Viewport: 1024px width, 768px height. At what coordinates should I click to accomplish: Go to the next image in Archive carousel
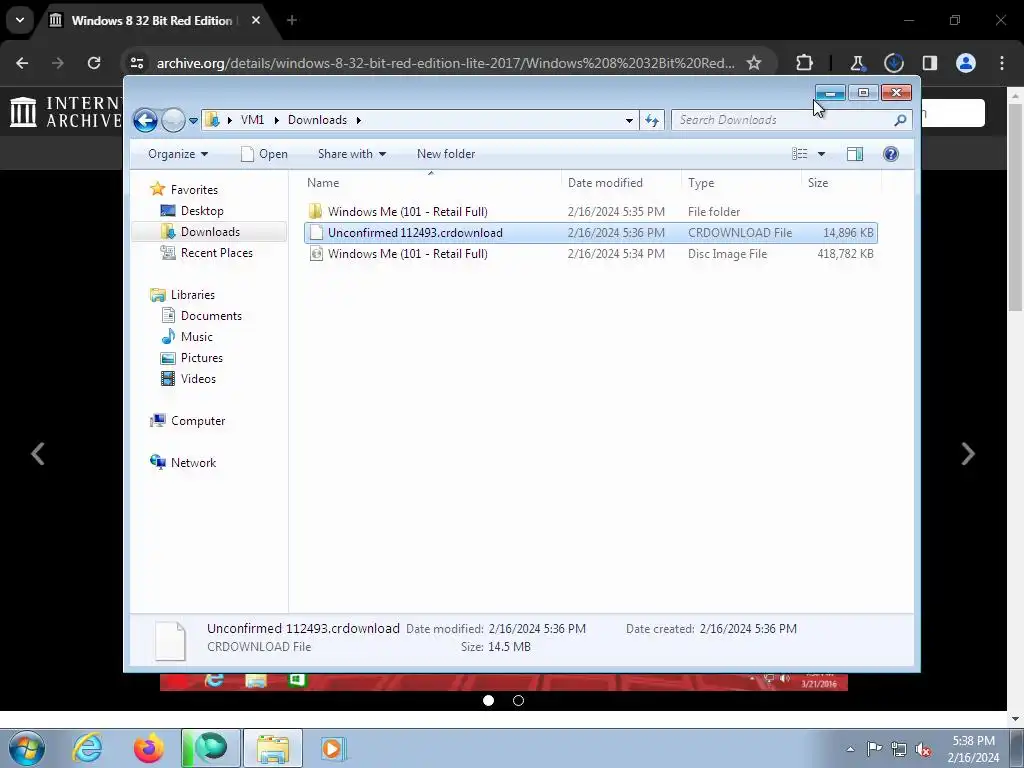tap(968, 454)
